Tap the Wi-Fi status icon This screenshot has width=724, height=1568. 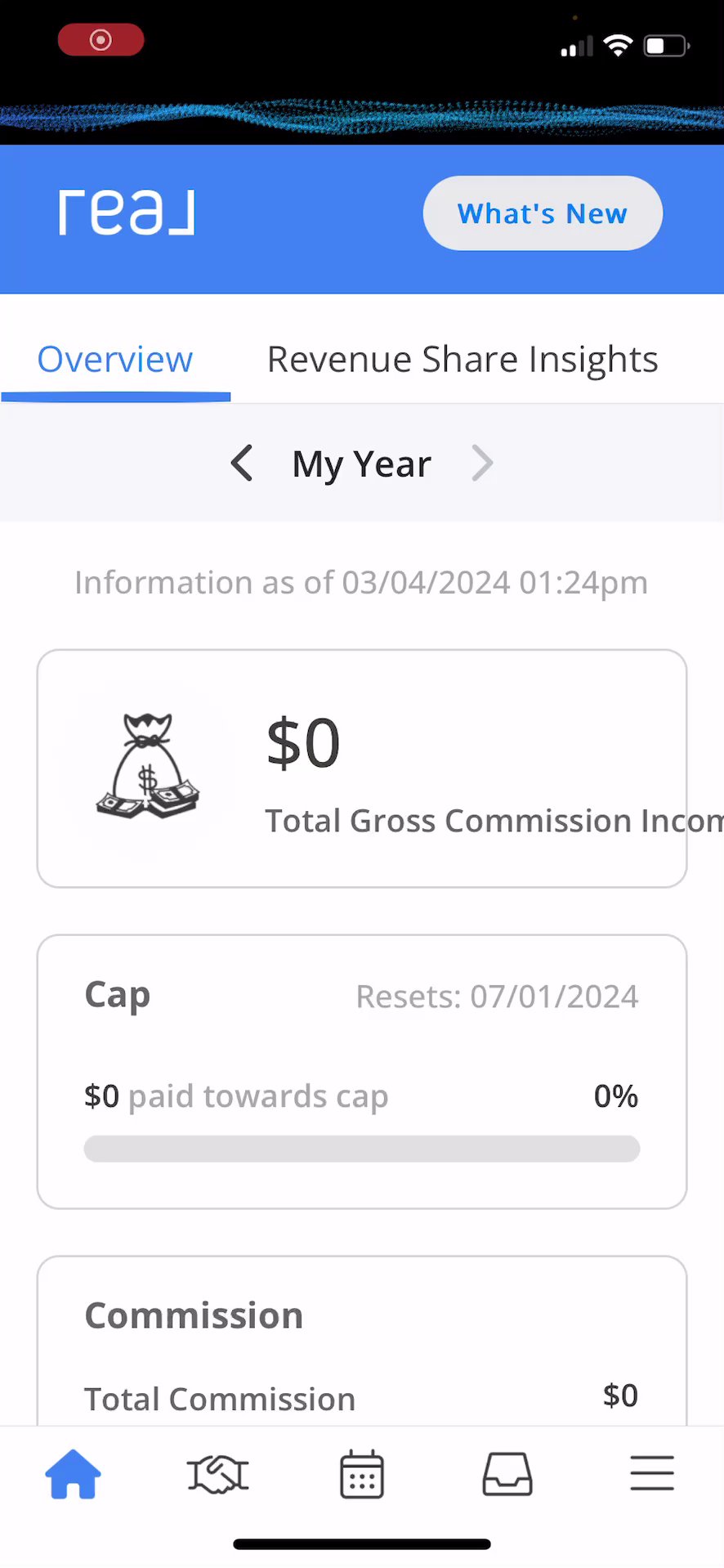point(618,46)
